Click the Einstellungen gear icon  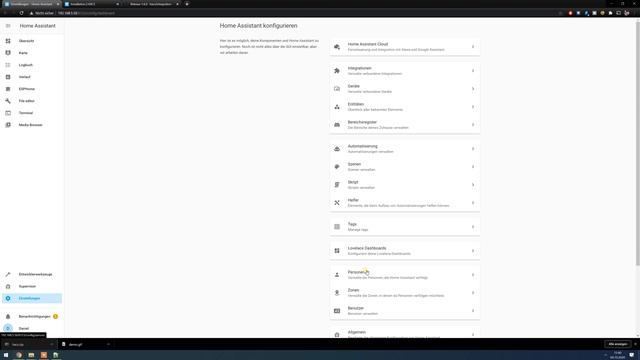pos(8,298)
